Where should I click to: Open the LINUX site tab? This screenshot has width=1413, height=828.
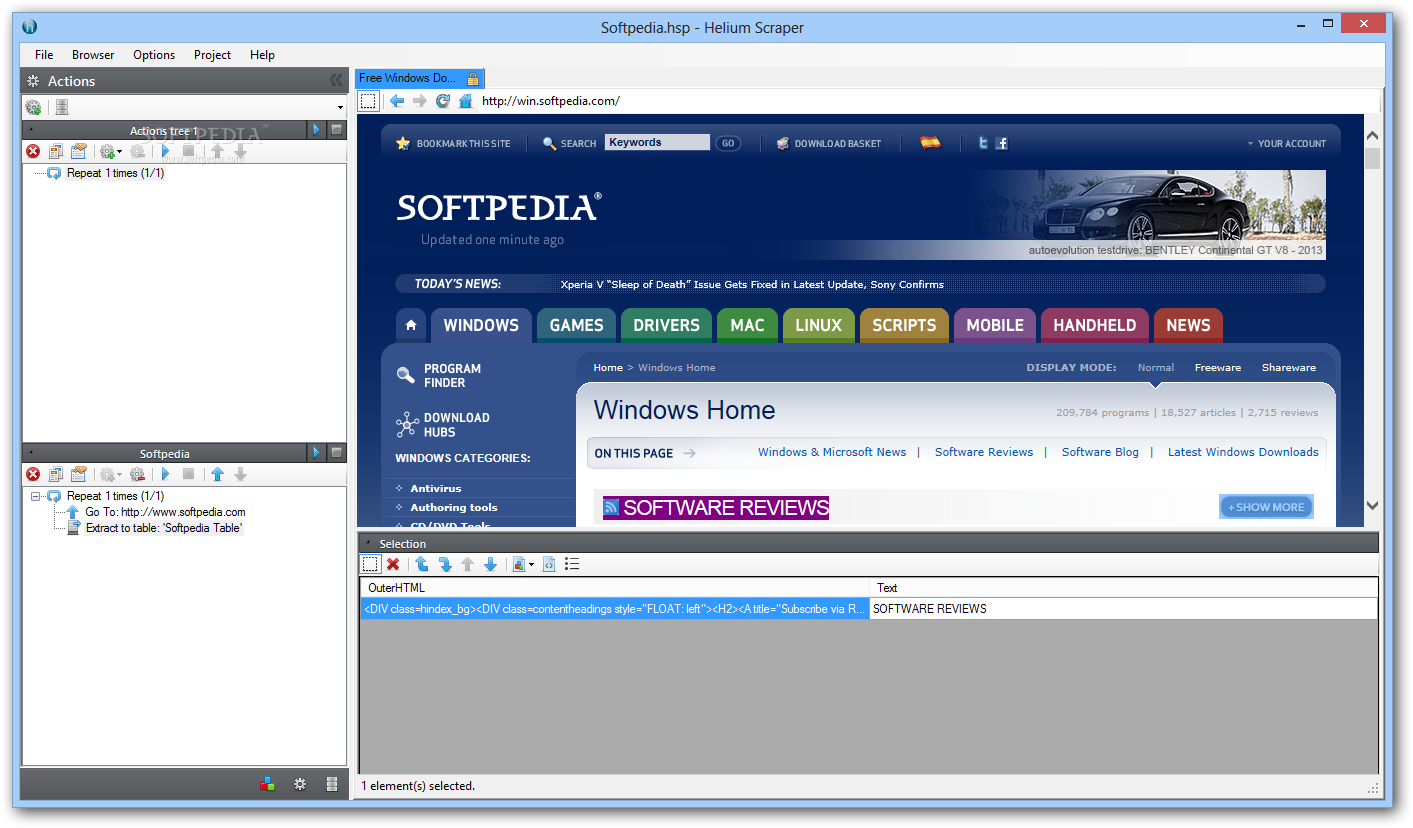click(x=818, y=326)
